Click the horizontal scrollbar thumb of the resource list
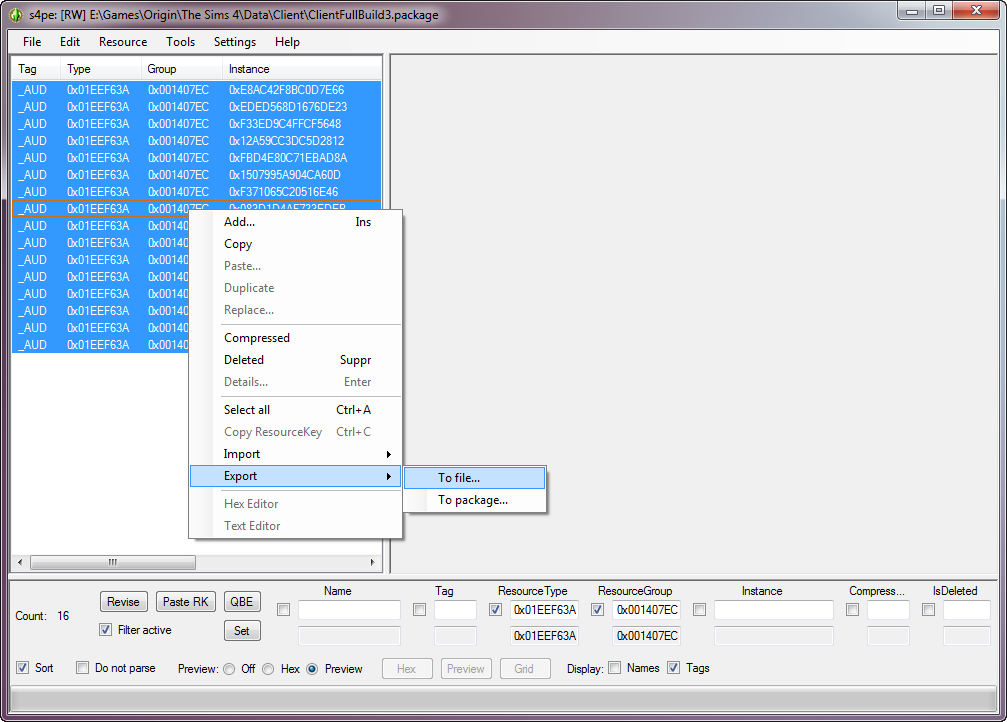Image resolution: width=1007 pixels, height=722 pixels. point(113,563)
